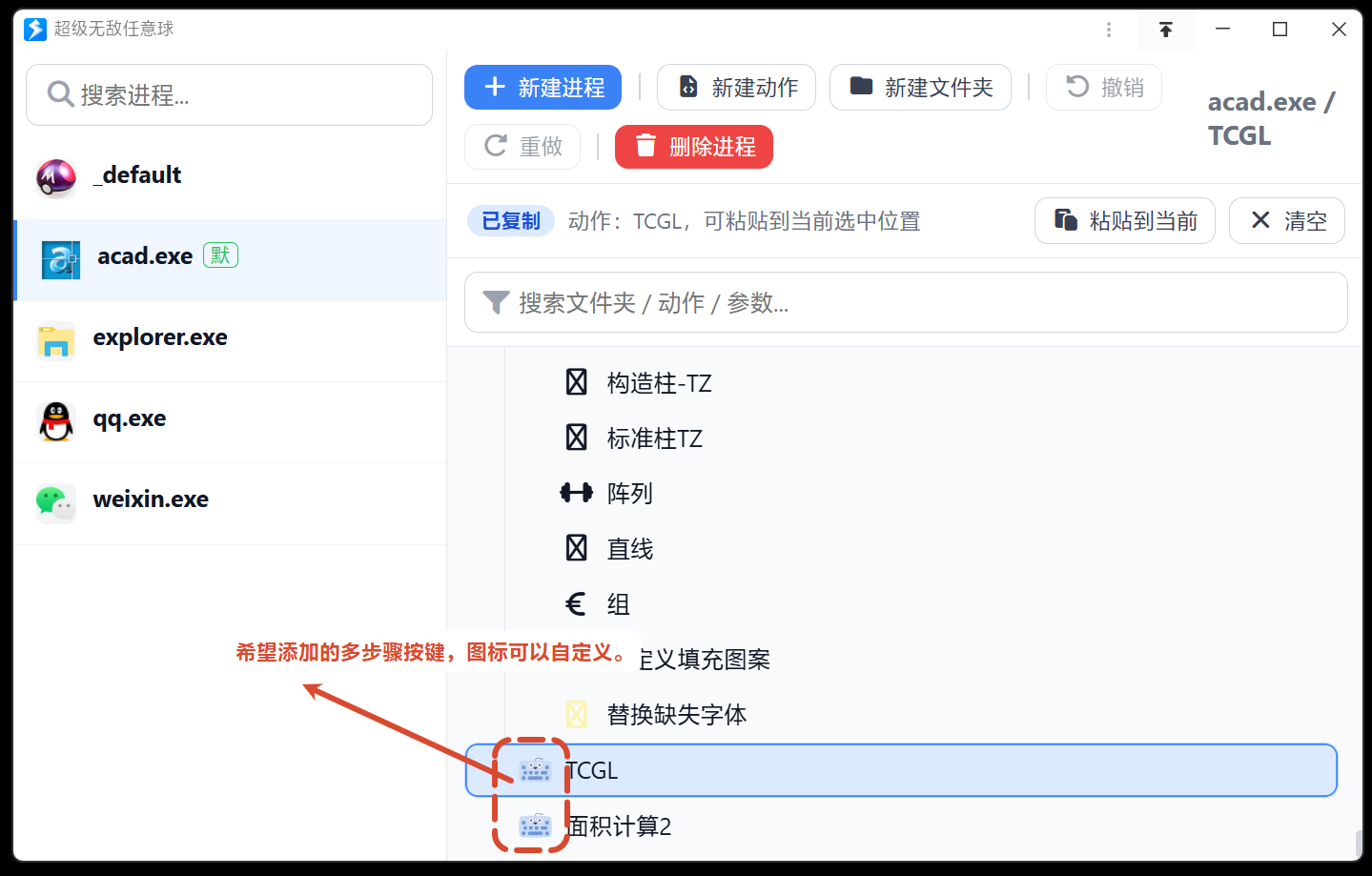Screen dimensions: 1372x876
Task: Click the dumbbell icon beside 阵列
Action: pyautogui.click(x=576, y=493)
